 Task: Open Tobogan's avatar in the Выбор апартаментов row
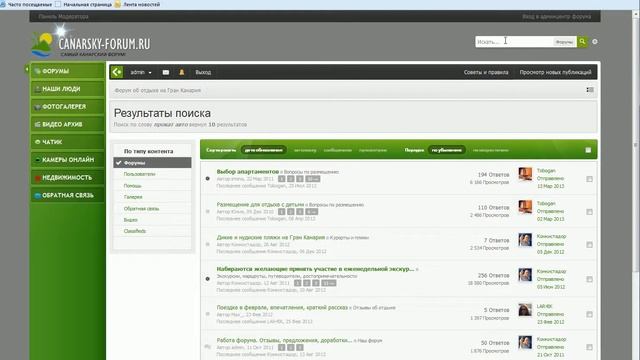tap(525, 174)
